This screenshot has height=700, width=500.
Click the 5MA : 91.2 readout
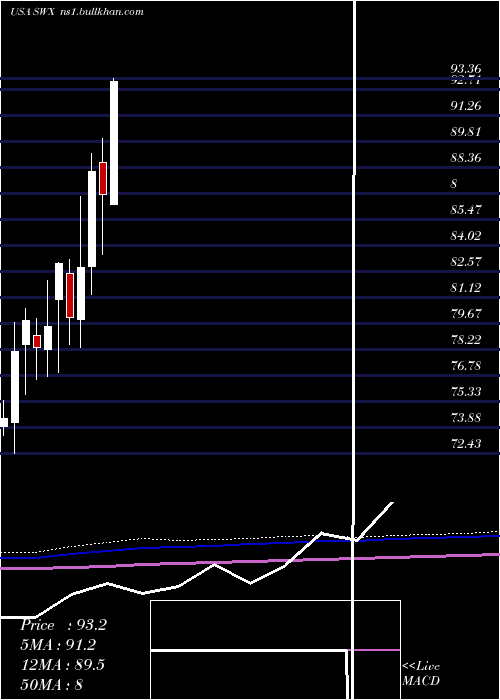pyautogui.click(x=58, y=645)
